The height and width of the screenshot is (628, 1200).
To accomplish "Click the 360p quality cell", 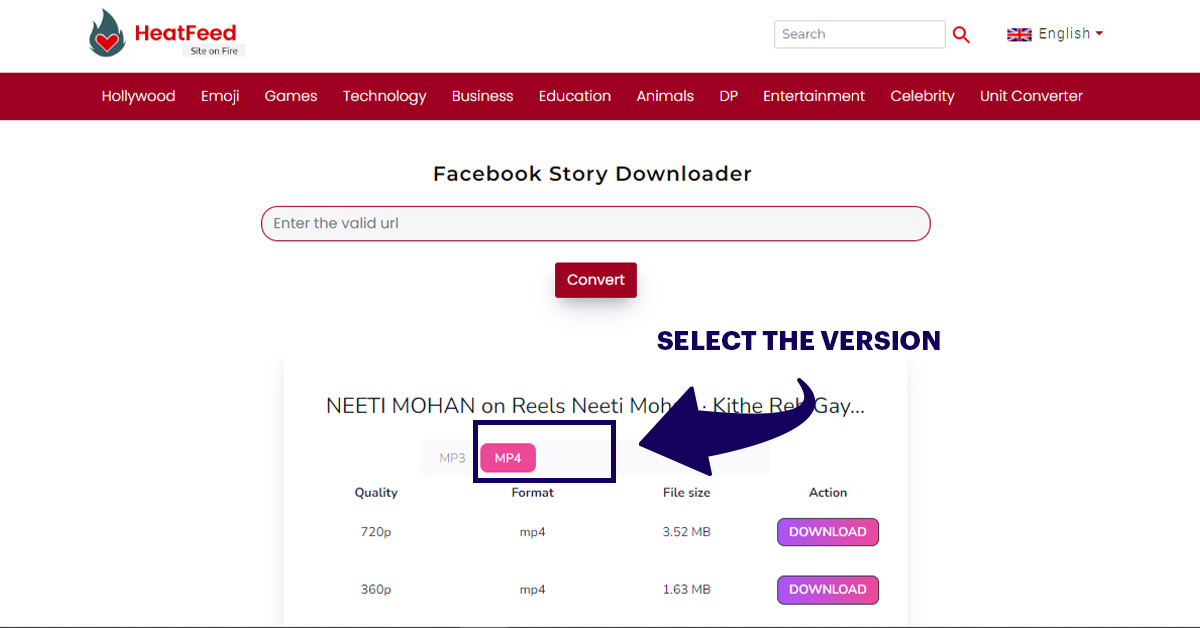I will tap(376, 590).
